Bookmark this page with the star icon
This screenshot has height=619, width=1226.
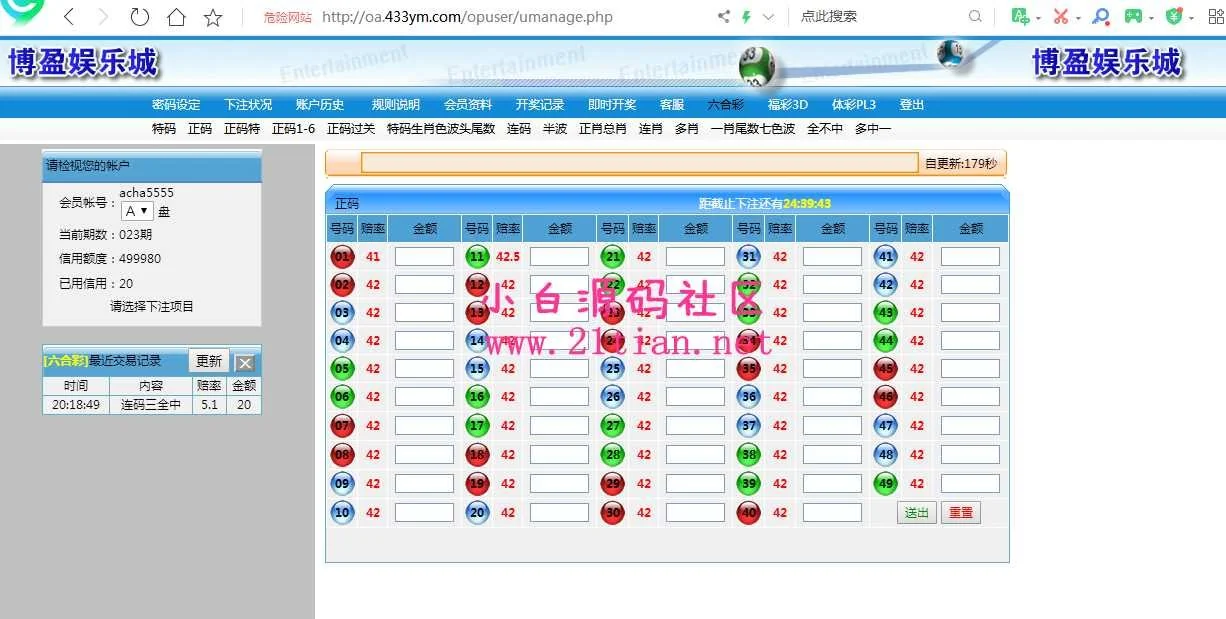213,17
